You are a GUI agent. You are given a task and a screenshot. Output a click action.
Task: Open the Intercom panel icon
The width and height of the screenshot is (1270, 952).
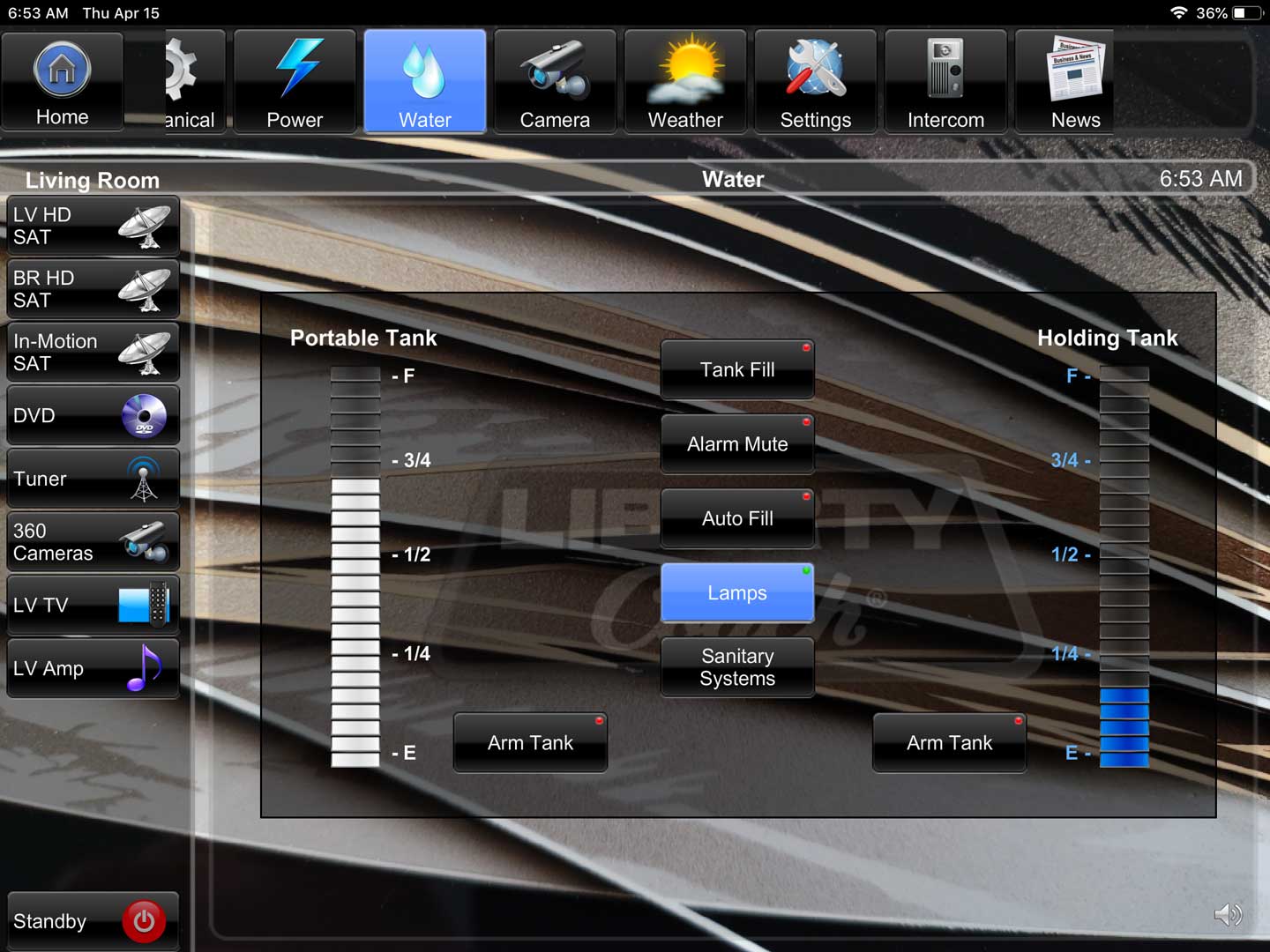[945, 79]
